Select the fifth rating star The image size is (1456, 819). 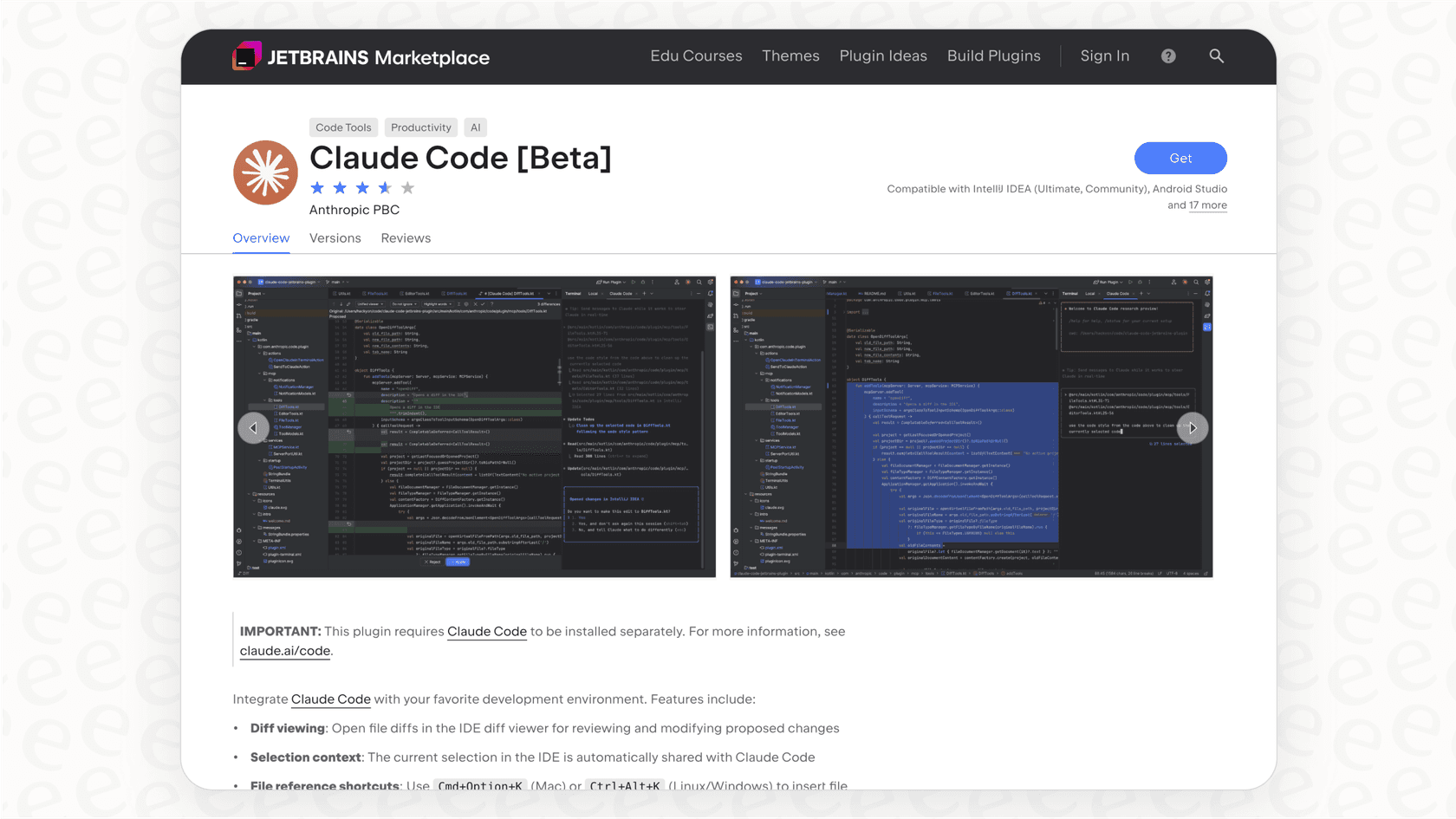[407, 187]
